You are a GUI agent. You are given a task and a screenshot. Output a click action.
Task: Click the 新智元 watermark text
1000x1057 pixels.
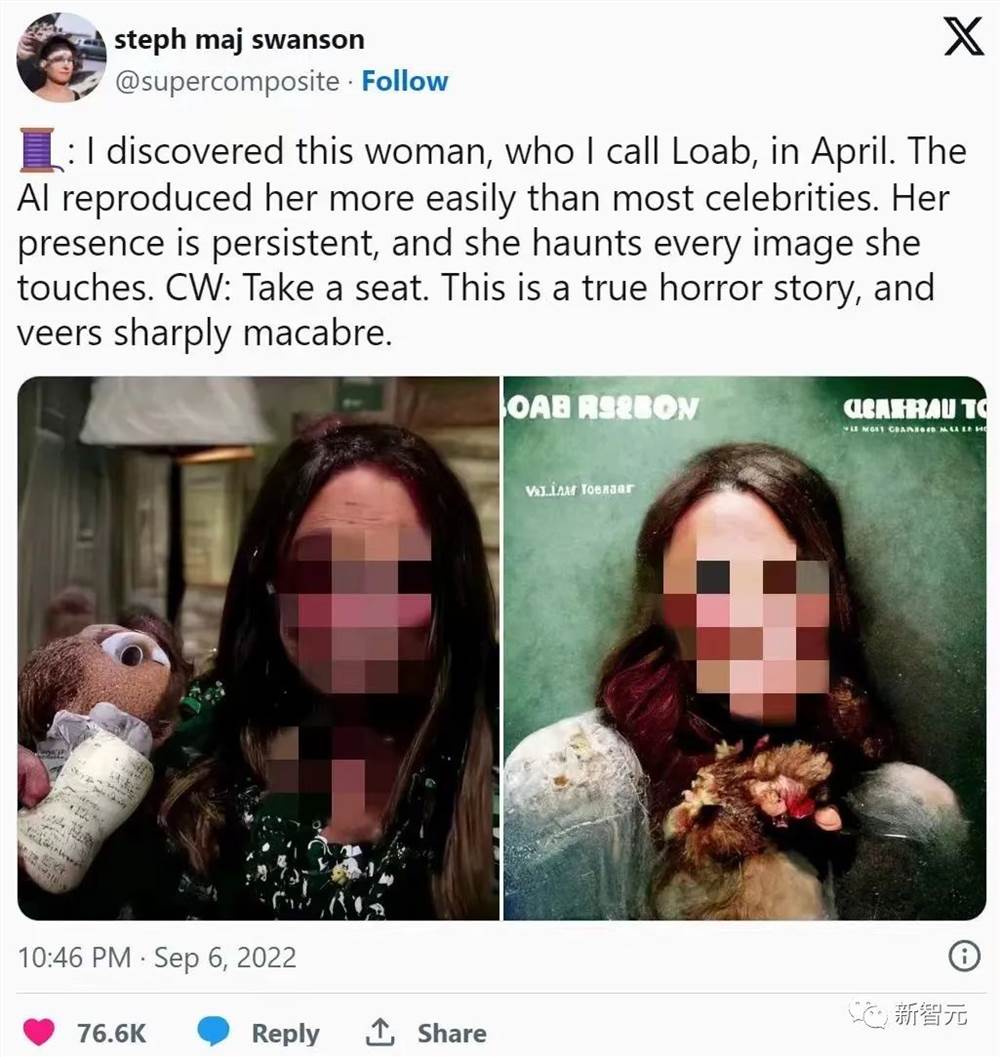pos(931,1014)
